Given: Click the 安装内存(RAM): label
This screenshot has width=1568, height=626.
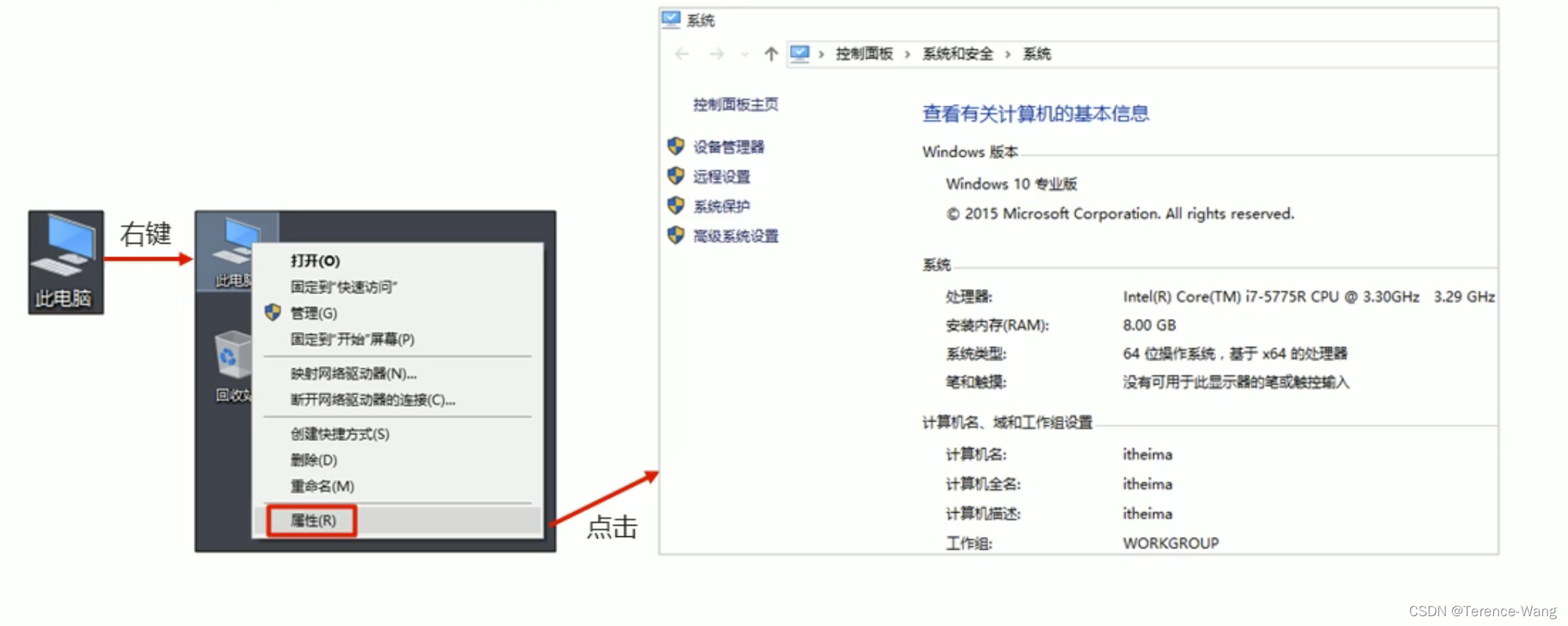Looking at the screenshot, I should point(997,325).
